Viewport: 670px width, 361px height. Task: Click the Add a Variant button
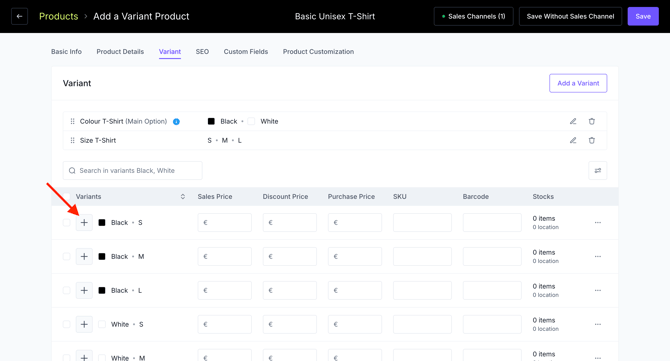[578, 83]
